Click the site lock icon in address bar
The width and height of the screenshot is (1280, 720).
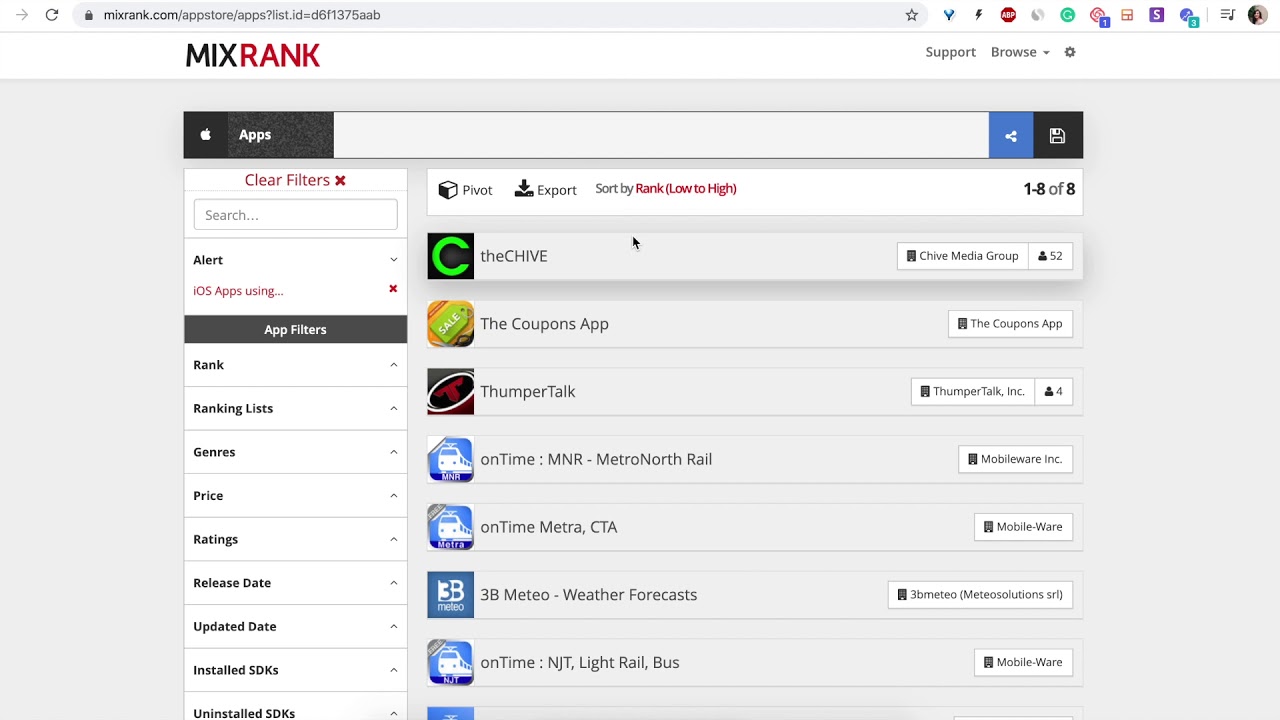click(90, 15)
